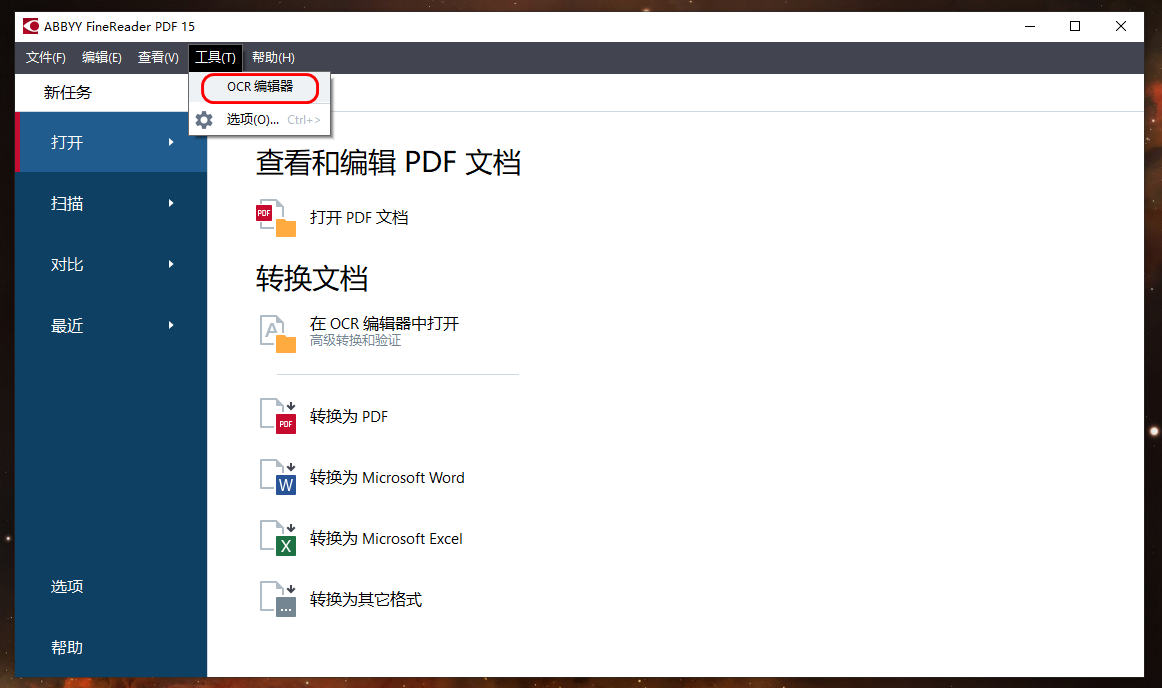Click the 新任务 header label
Viewport: 1162px width, 688px height.
pyautogui.click(x=67, y=93)
